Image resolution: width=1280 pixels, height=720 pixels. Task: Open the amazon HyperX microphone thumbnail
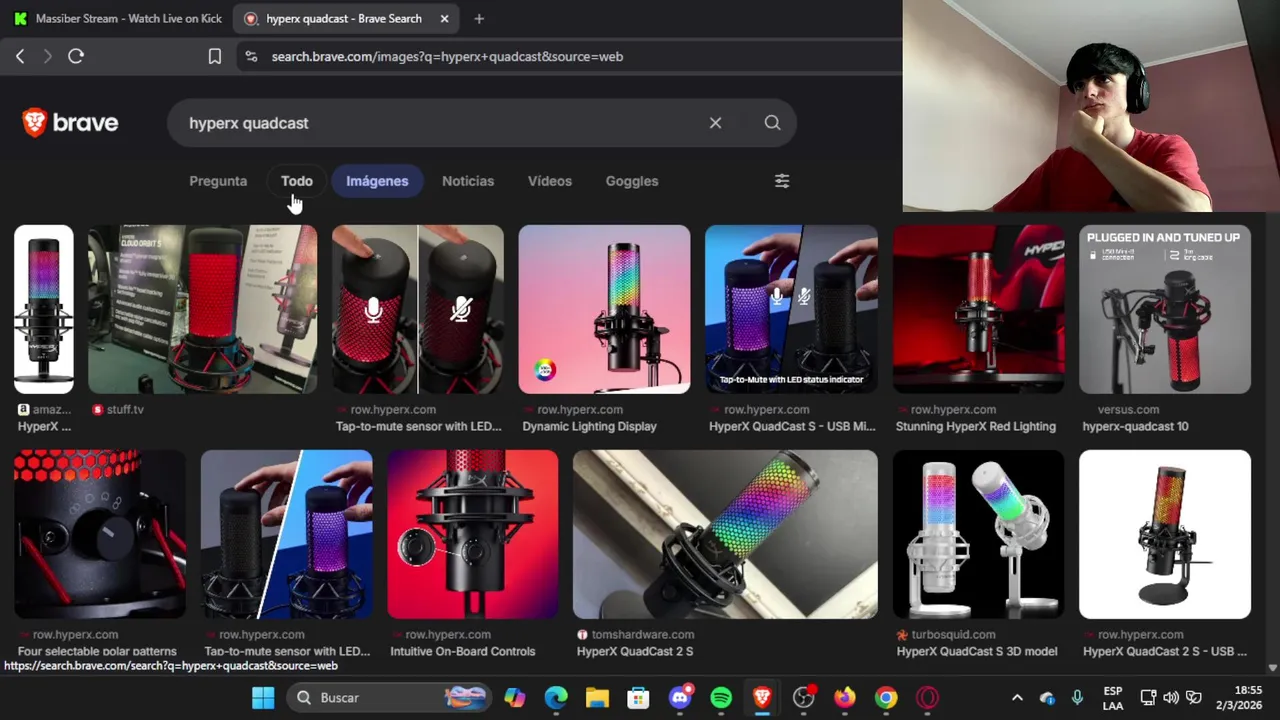click(44, 309)
